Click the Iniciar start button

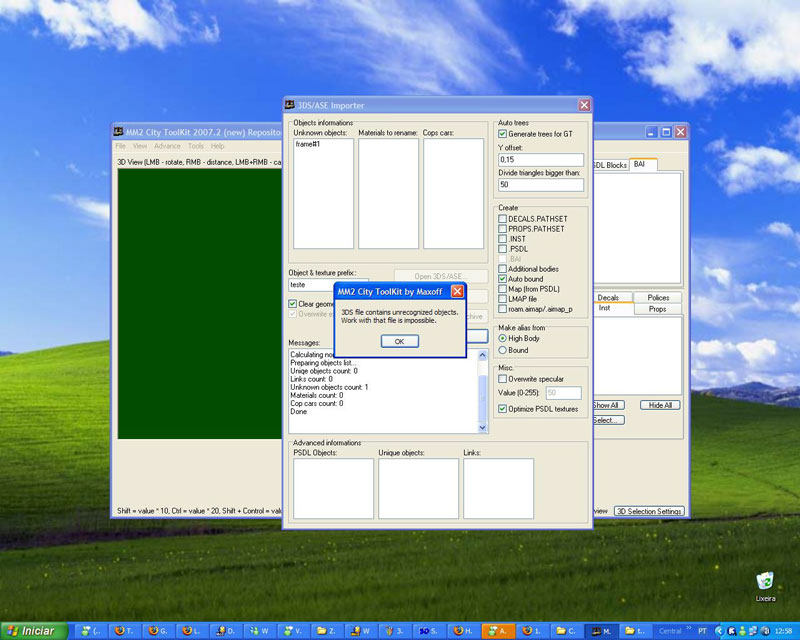[33, 631]
